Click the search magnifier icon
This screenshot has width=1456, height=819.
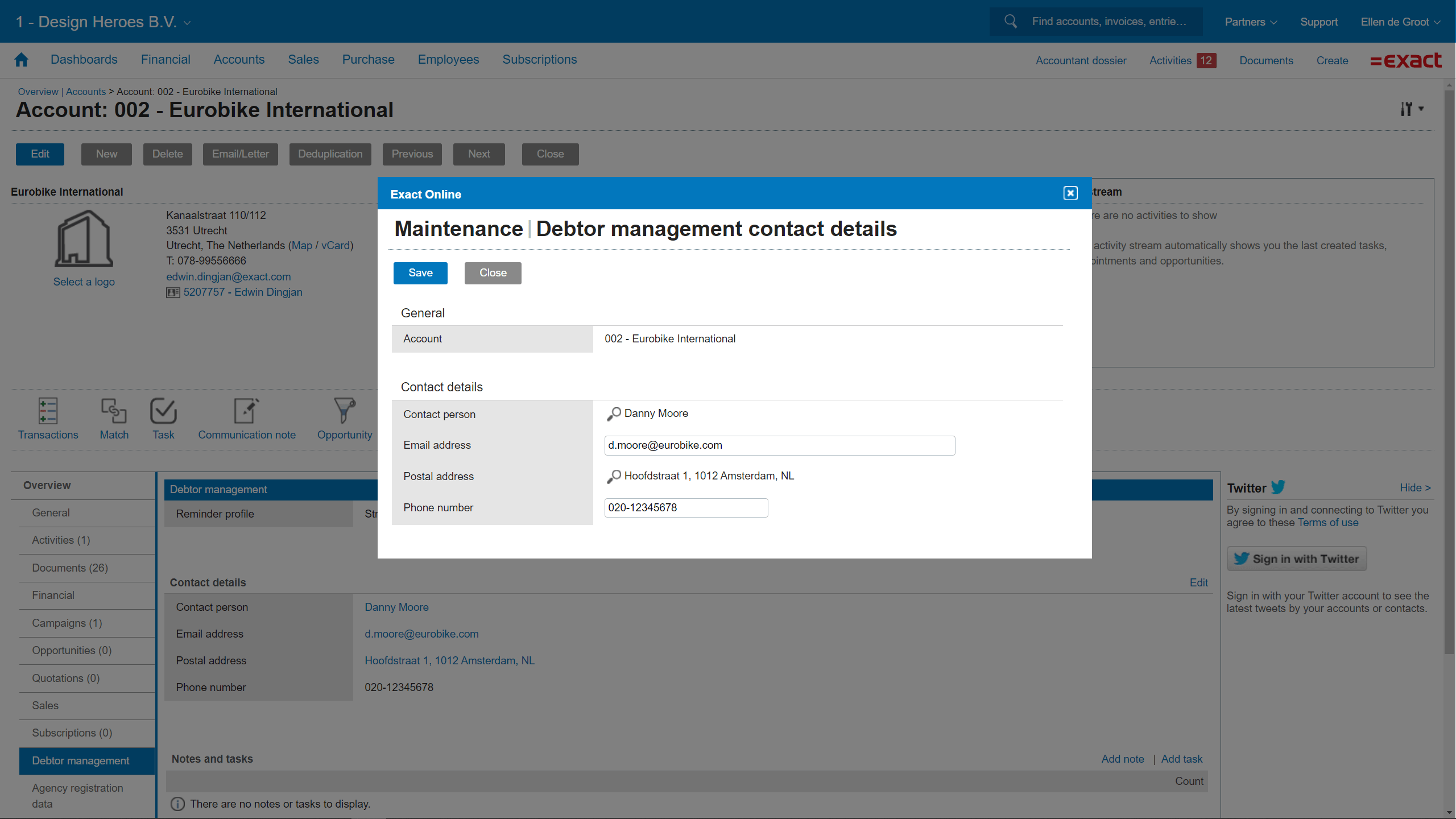click(1011, 22)
